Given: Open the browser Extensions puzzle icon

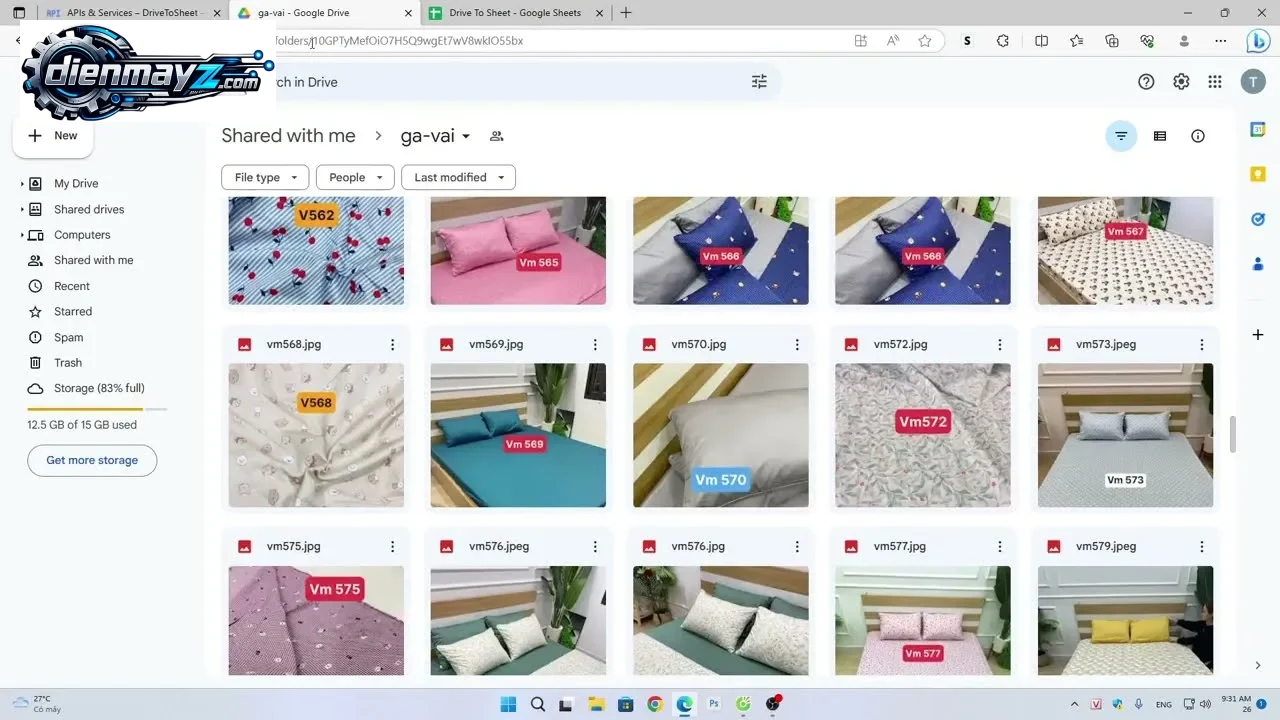Looking at the screenshot, I should [x=1003, y=41].
